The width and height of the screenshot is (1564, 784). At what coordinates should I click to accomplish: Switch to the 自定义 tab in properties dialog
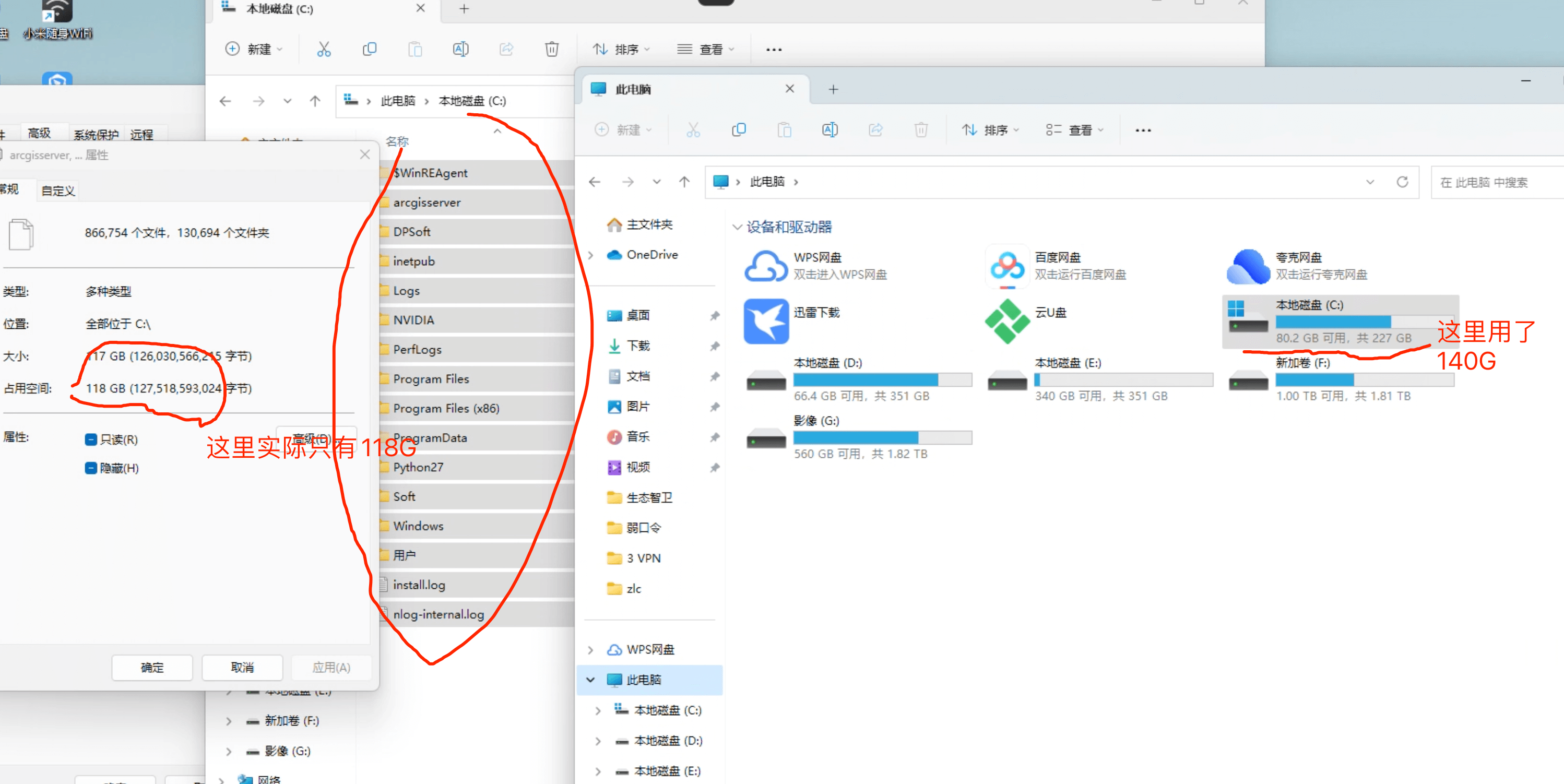click(x=57, y=191)
